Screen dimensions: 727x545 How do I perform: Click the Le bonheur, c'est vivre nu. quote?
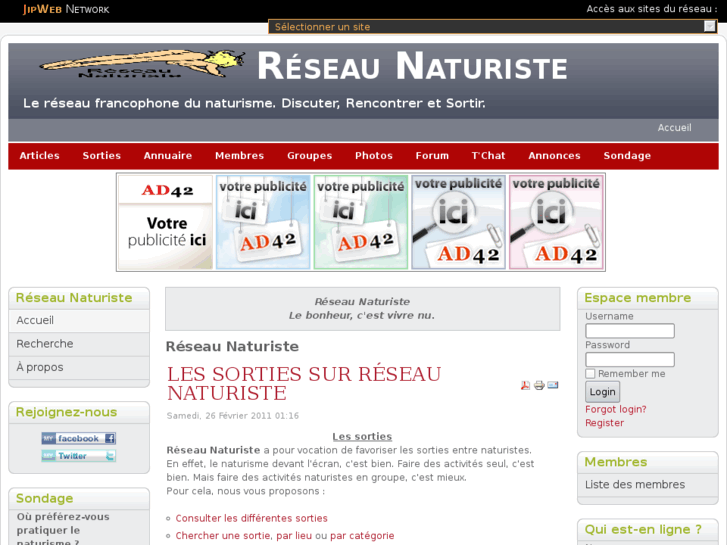pyautogui.click(x=362, y=315)
